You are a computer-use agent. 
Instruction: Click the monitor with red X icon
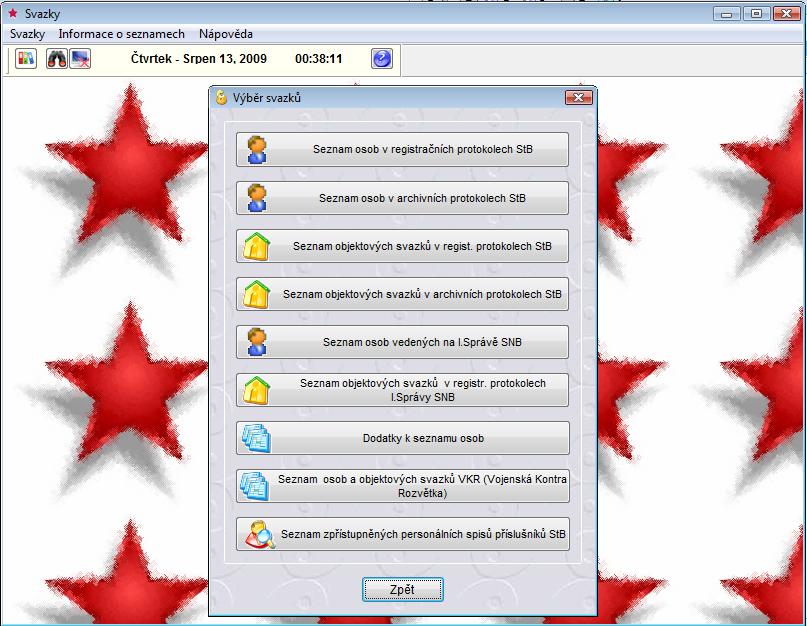pos(80,59)
